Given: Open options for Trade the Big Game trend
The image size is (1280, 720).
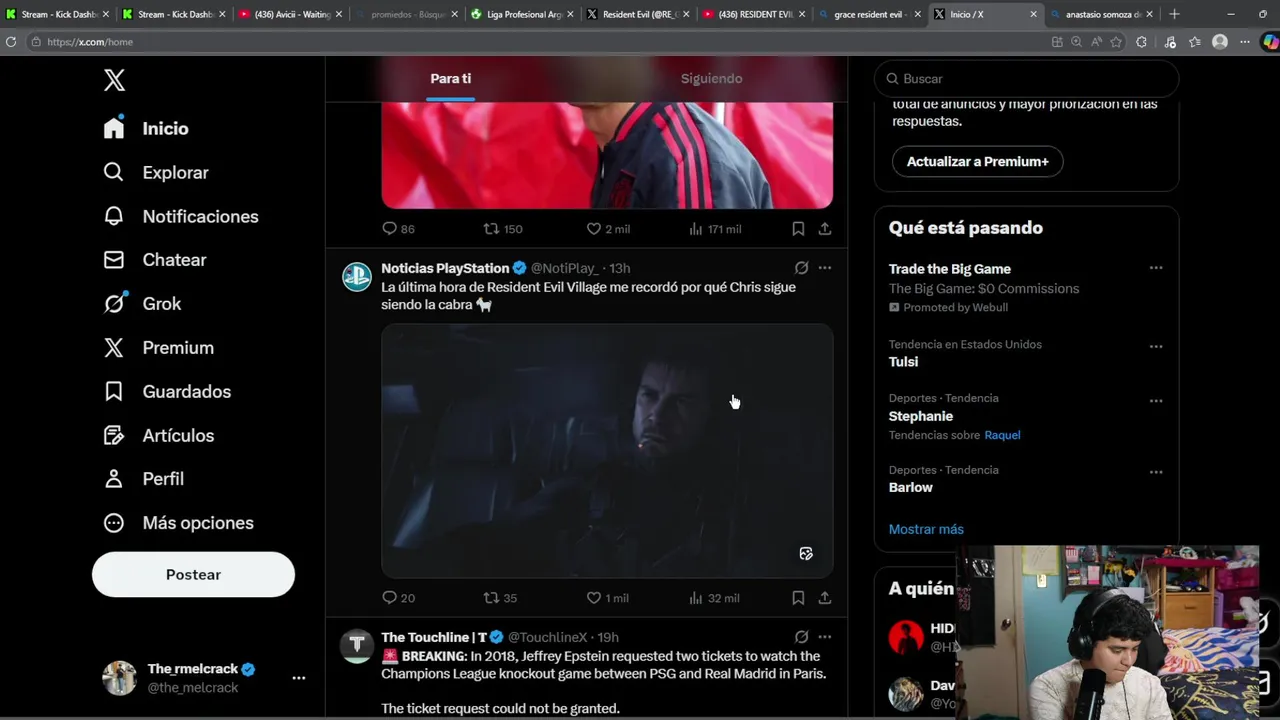Looking at the screenshot, I should pos(1156,268).
